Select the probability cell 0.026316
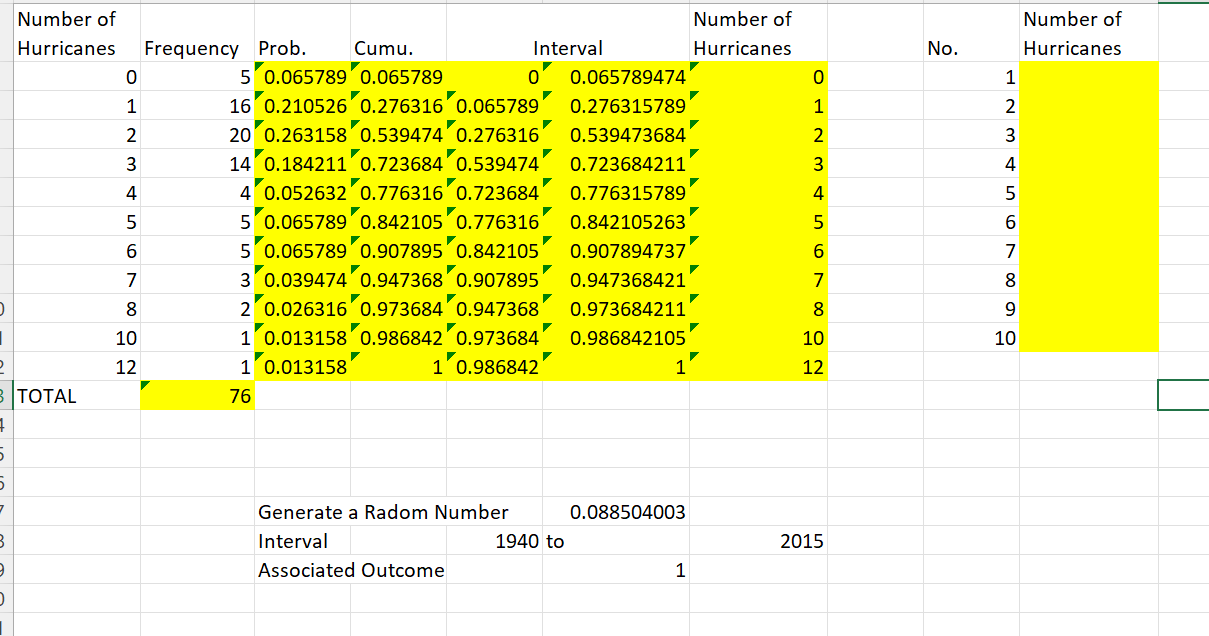The image size is (1209, 636). point(302,309)
